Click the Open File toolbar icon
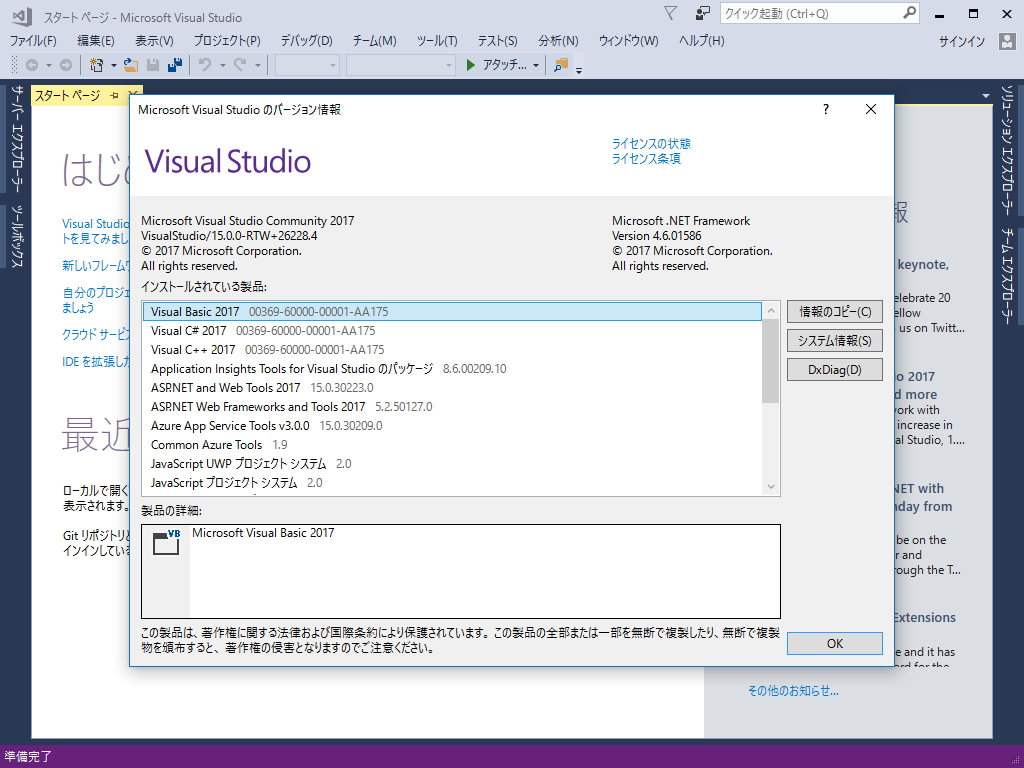 129,66
